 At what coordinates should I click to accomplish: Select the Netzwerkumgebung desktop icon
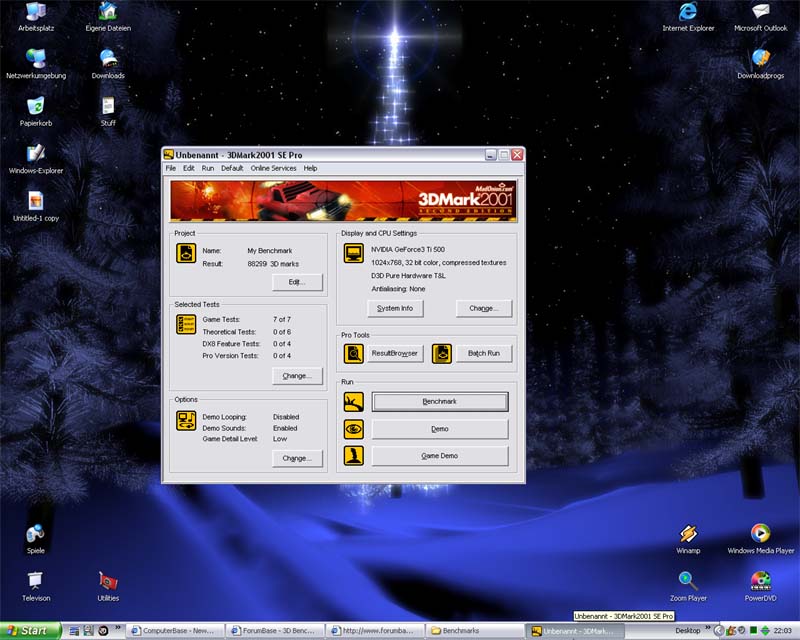(x=36, y=64)
